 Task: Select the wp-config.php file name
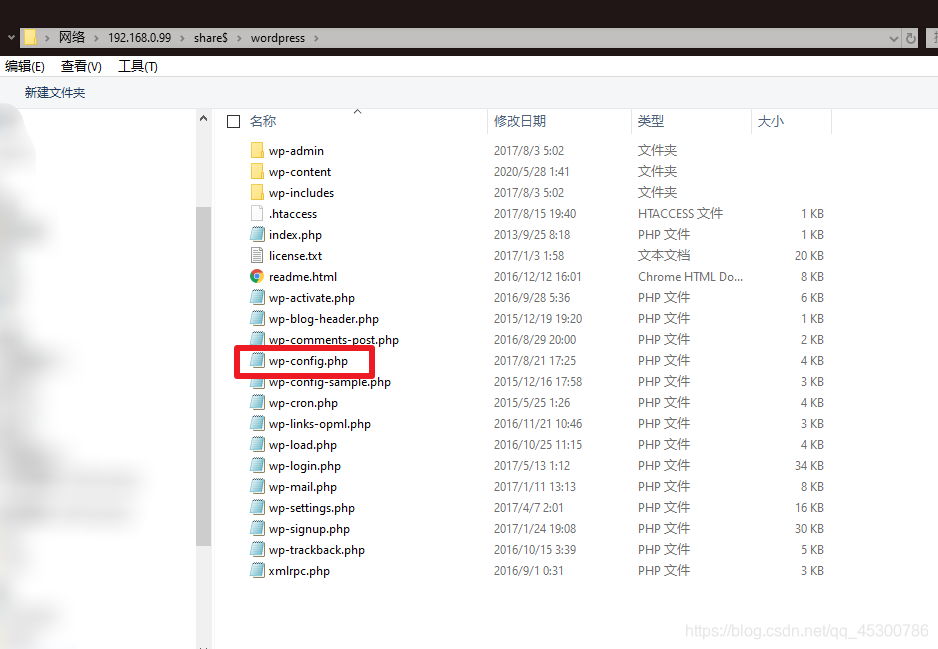tap(308, 361)
